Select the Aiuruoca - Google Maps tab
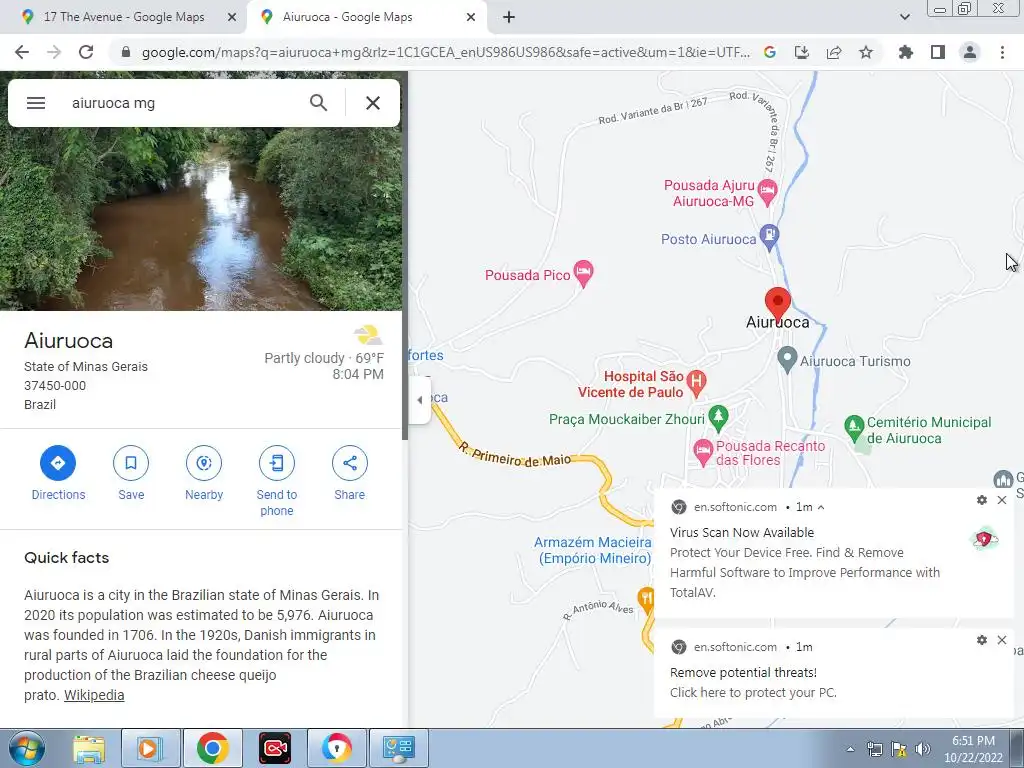Screen dimensions: 1024x768 coord(347,17)
